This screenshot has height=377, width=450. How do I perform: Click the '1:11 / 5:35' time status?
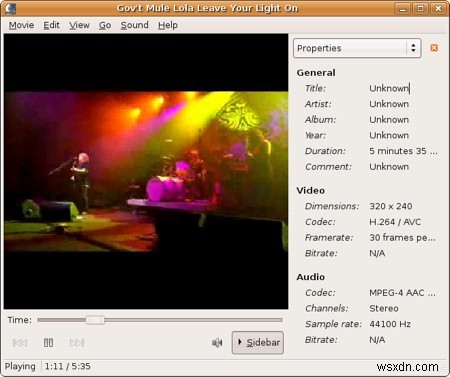(68, 366)
